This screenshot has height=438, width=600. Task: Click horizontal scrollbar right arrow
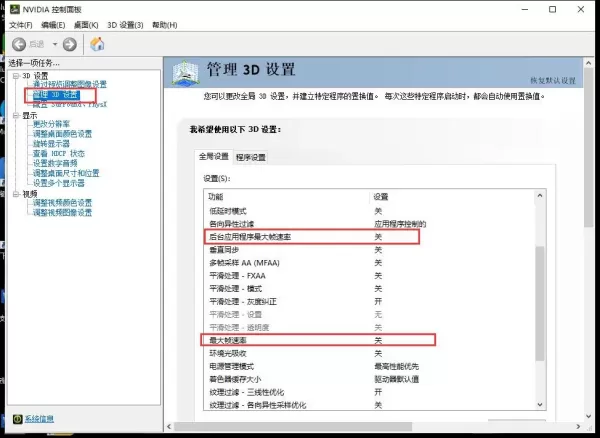point(578,426)
